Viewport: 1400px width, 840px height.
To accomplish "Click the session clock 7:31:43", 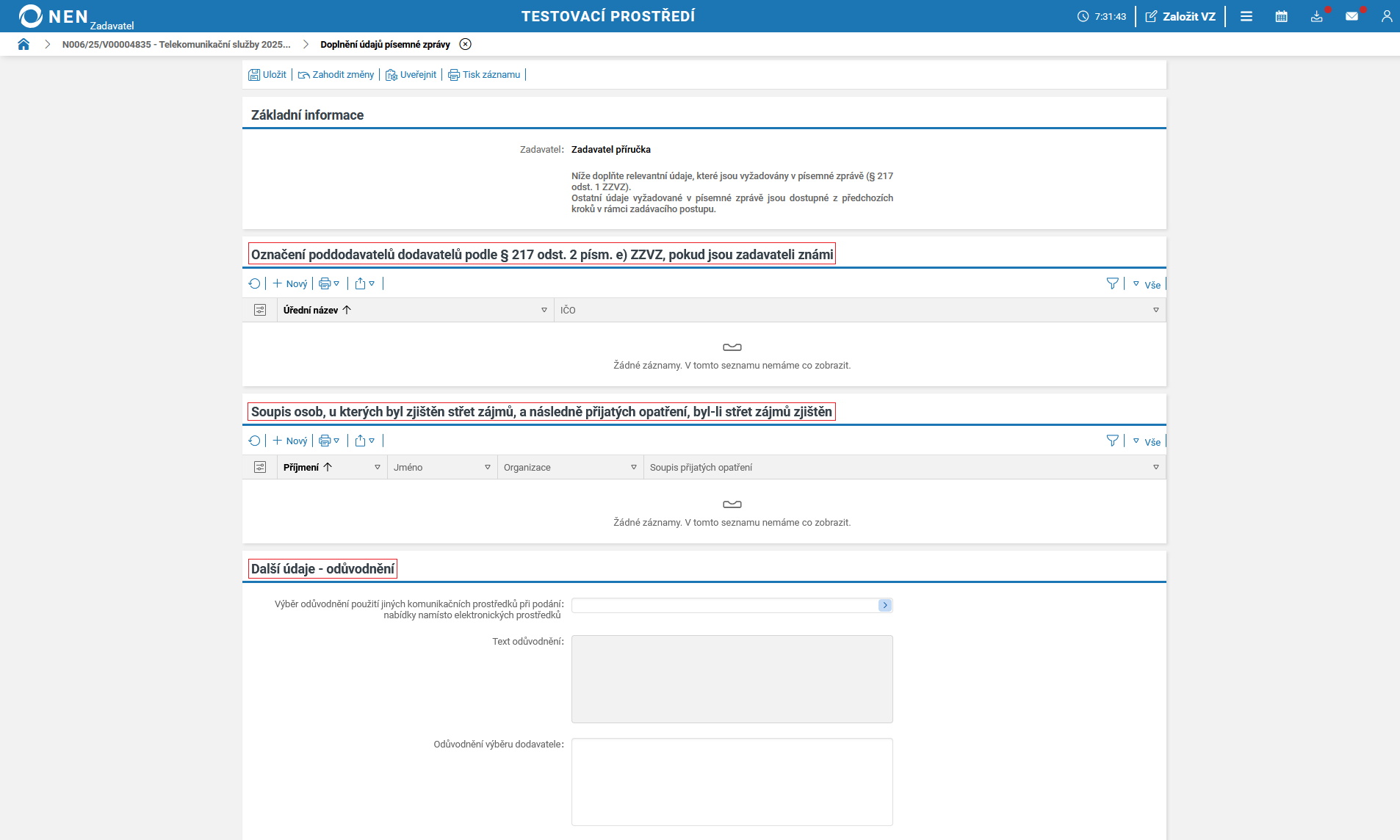I will click(1102, 16).
